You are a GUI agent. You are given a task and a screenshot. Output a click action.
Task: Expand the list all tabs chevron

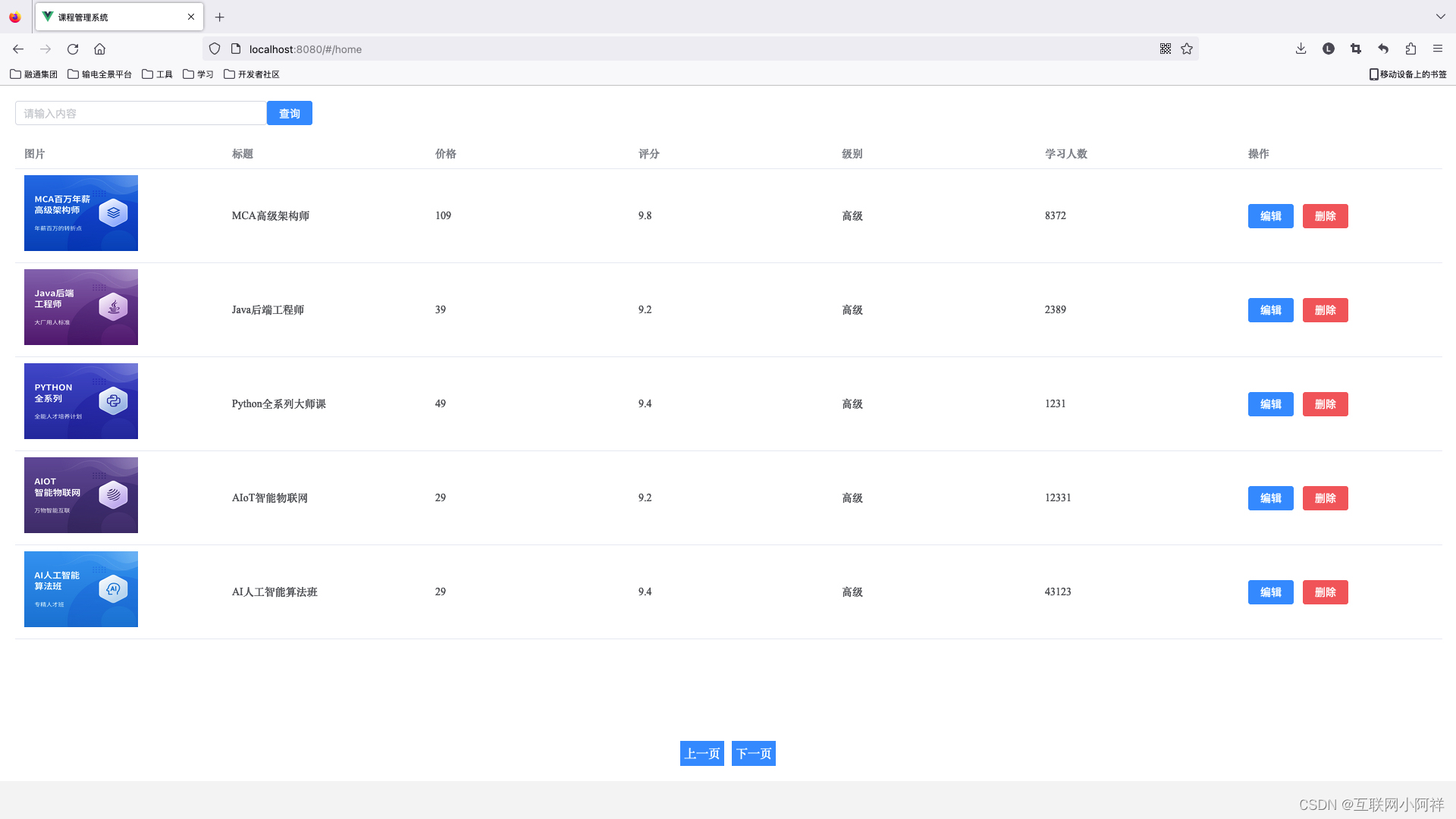click(1440, 17)
